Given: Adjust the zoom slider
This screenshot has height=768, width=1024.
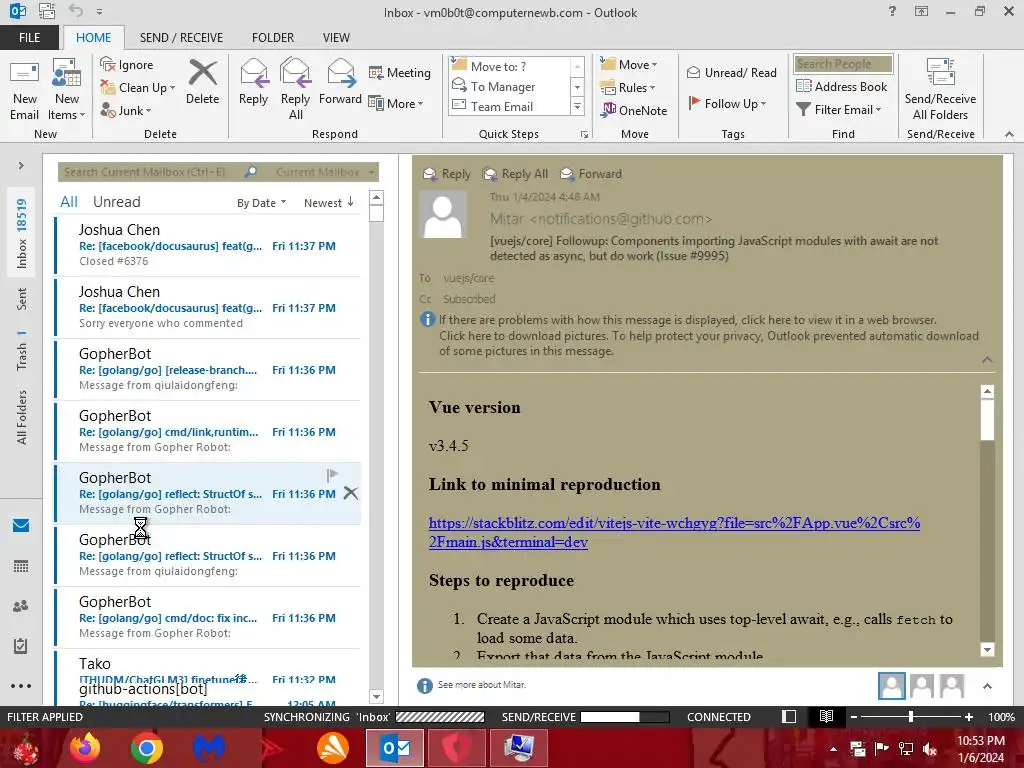Looking at the screenshot, I should [910, 716].
